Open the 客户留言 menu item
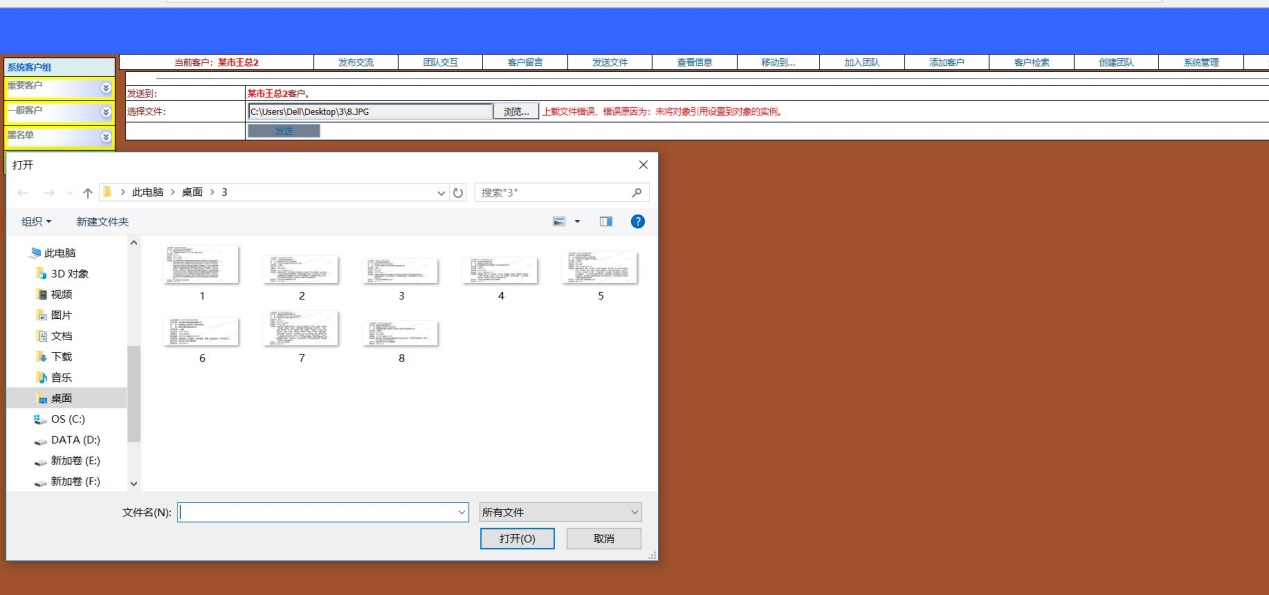Viewport: 1269px width, 595px height. click(525, 62)
